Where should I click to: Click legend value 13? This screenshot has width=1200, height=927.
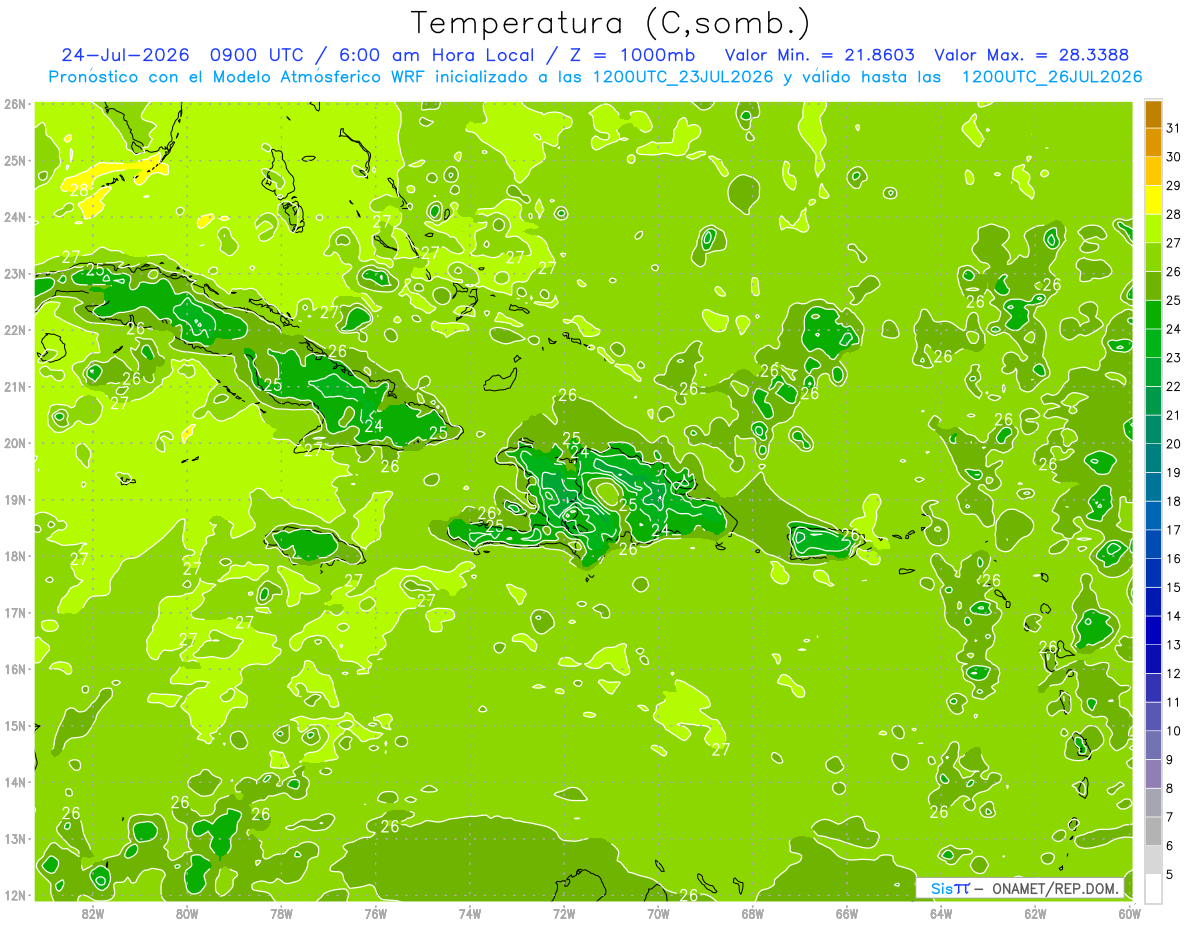coord(1173,645)
